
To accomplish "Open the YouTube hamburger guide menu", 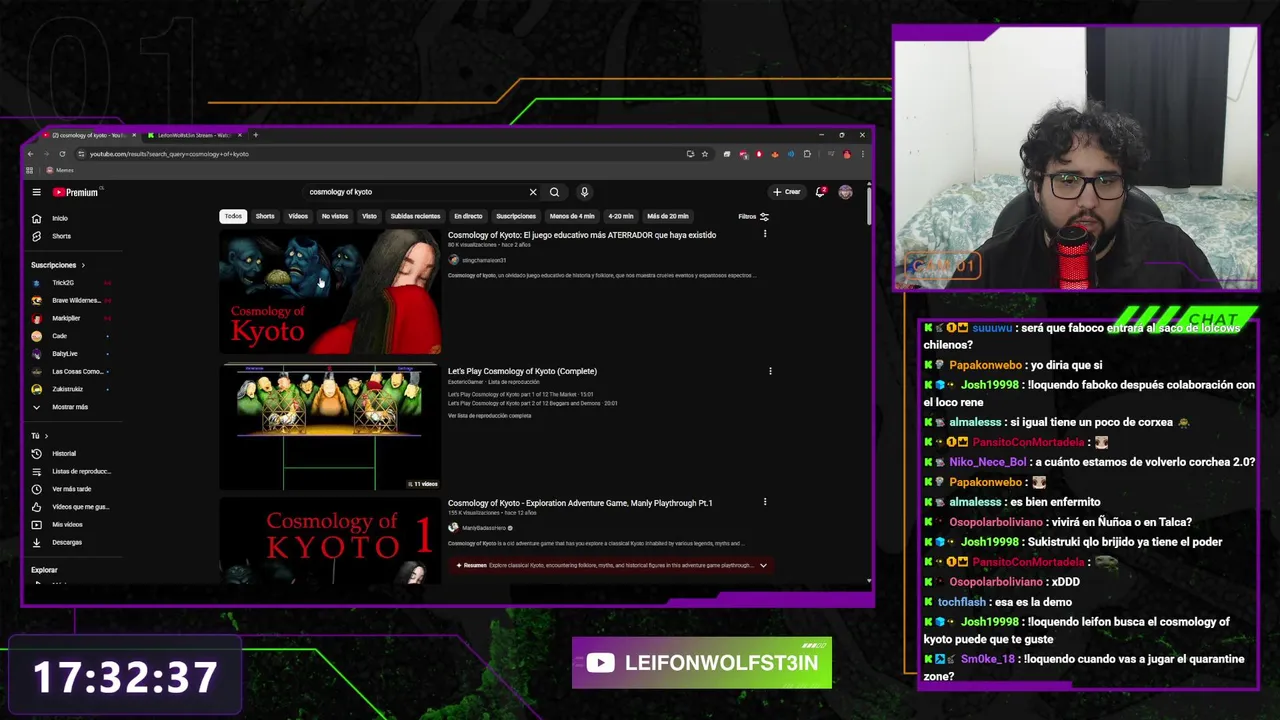I will tap(36, 192).
